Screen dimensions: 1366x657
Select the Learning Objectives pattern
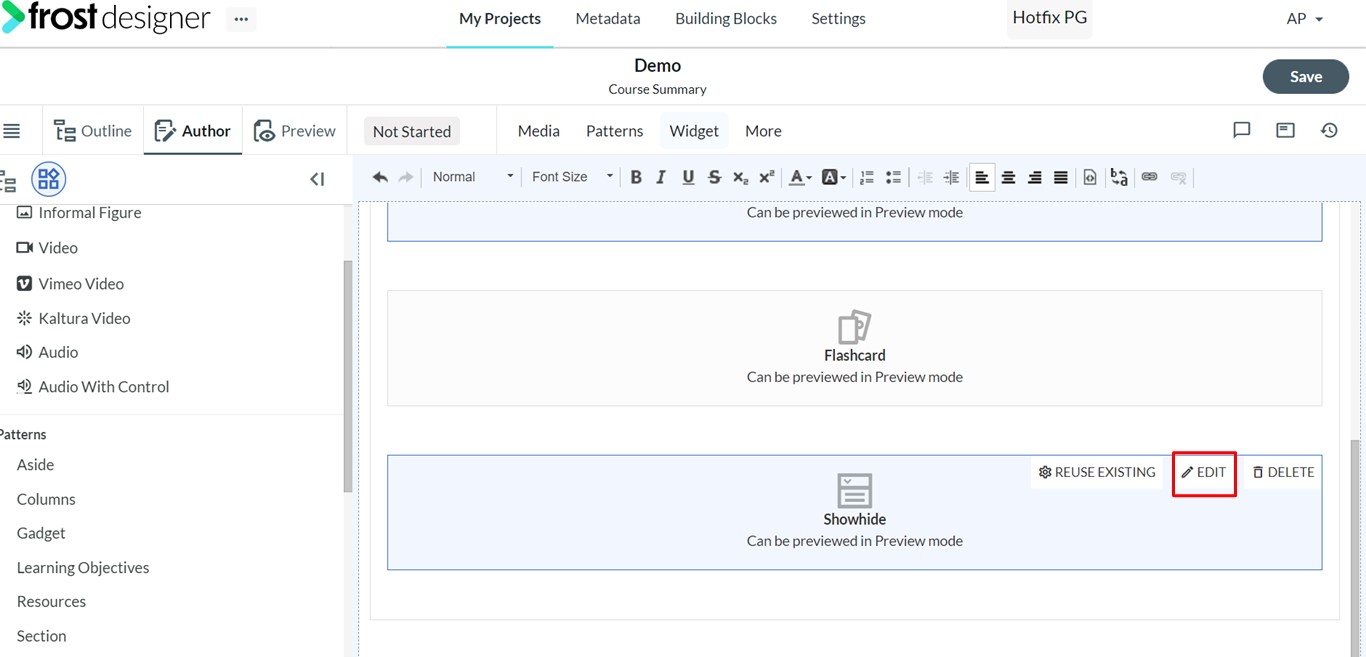tap(83, 567)
